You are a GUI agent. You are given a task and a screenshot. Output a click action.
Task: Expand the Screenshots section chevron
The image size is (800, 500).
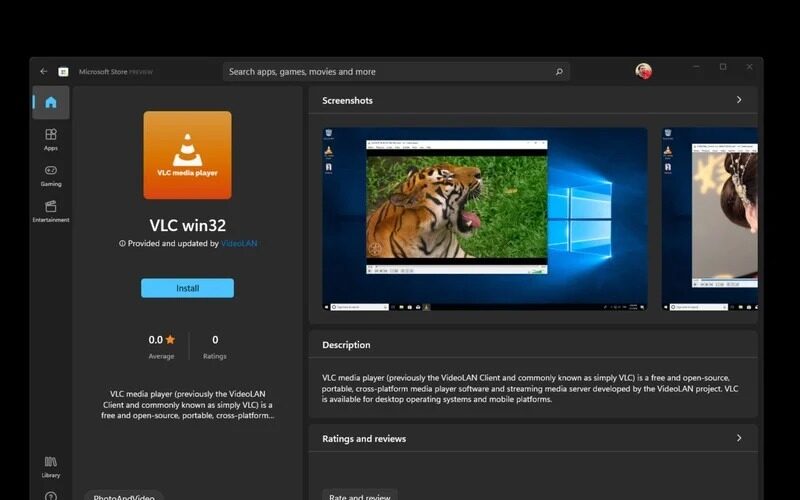pos(739,100)
